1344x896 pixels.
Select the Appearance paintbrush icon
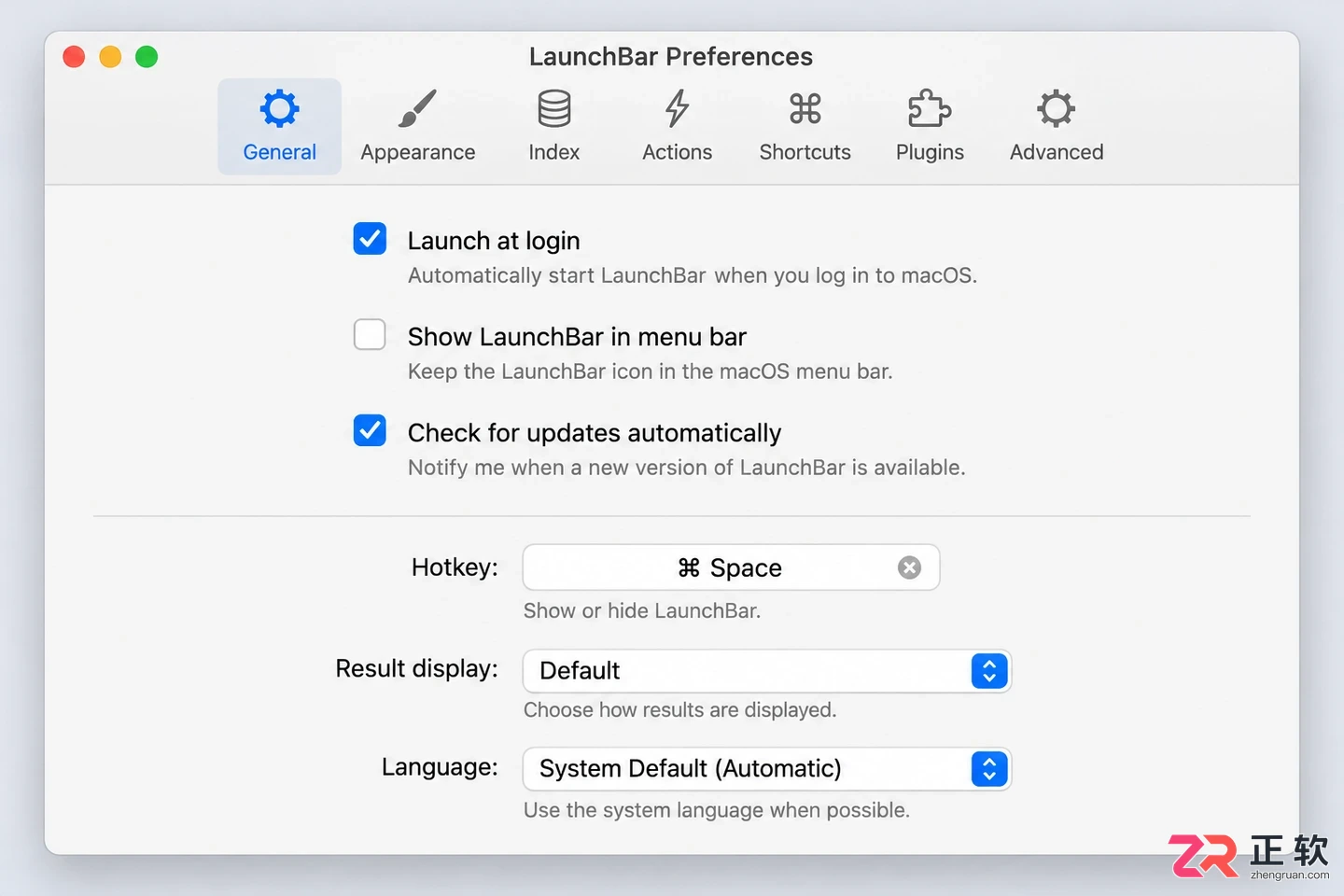417,109
